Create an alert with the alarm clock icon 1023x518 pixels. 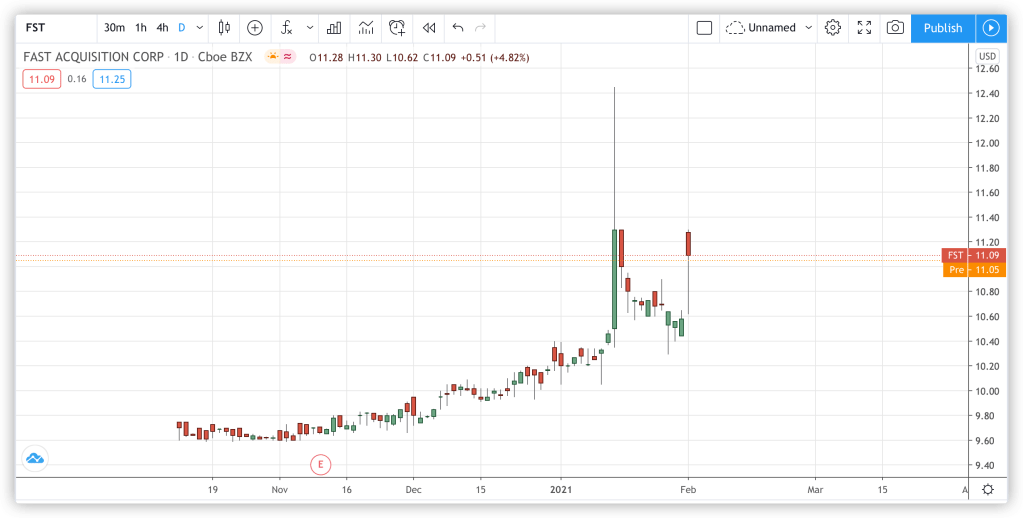pos(397,28)
